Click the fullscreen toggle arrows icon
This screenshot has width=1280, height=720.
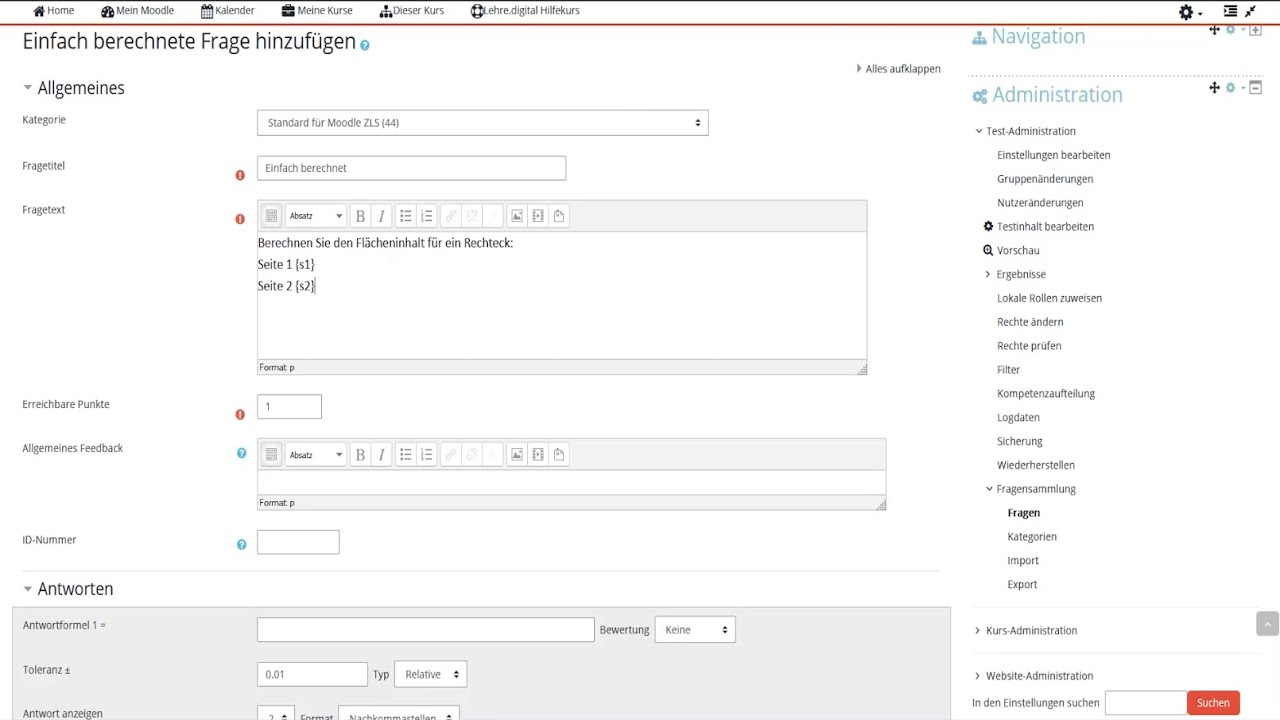(1250, 12)
